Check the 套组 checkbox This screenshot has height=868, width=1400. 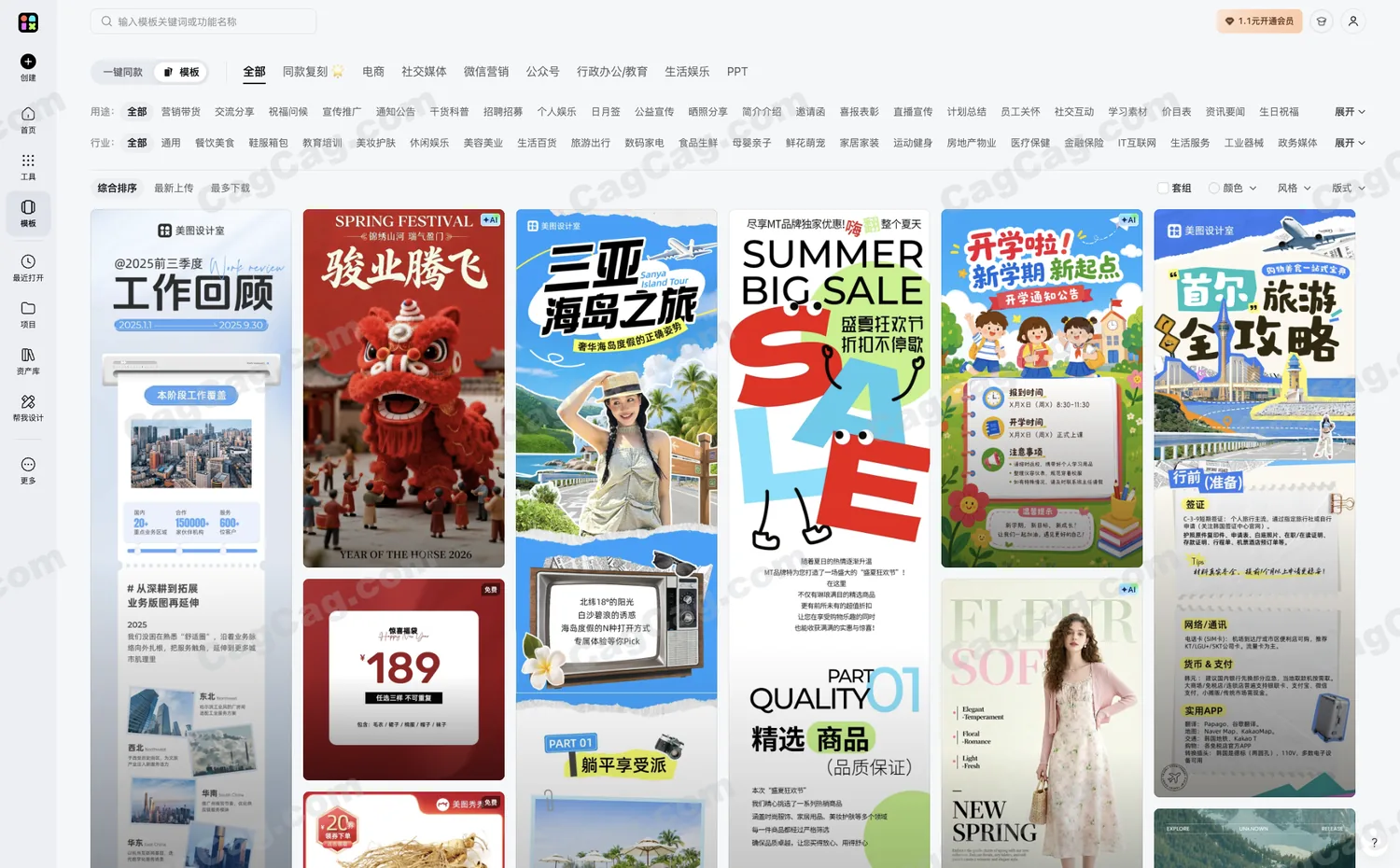pos(1163,188)
